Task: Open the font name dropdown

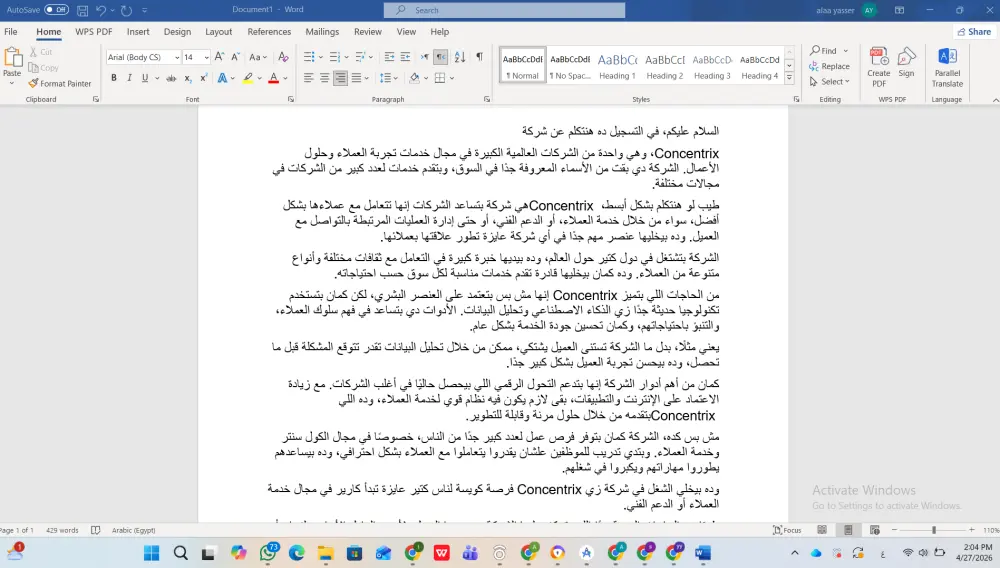Action: [177, 57]
